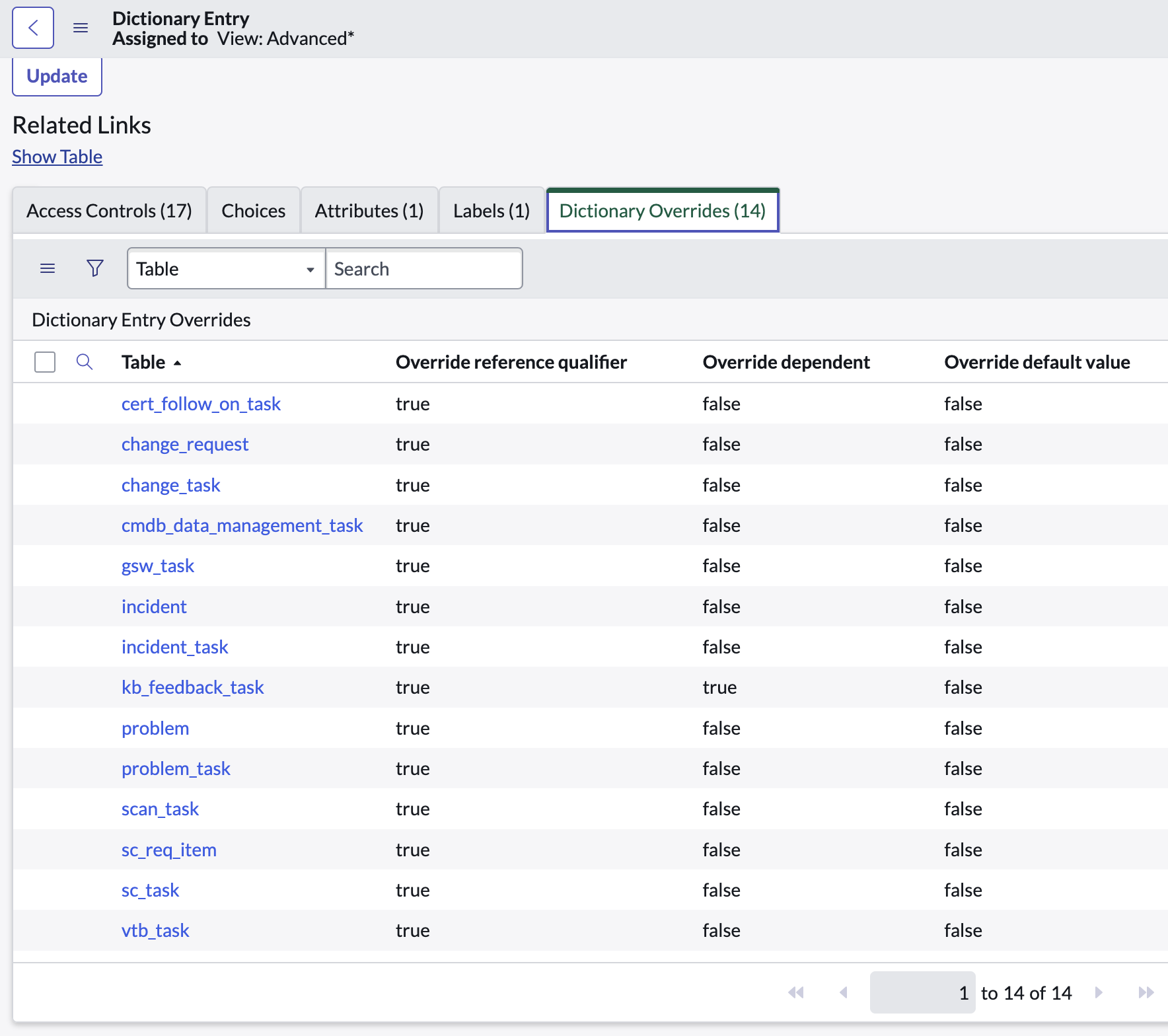
Task: Go to the next page of results
Action: 1099,992
